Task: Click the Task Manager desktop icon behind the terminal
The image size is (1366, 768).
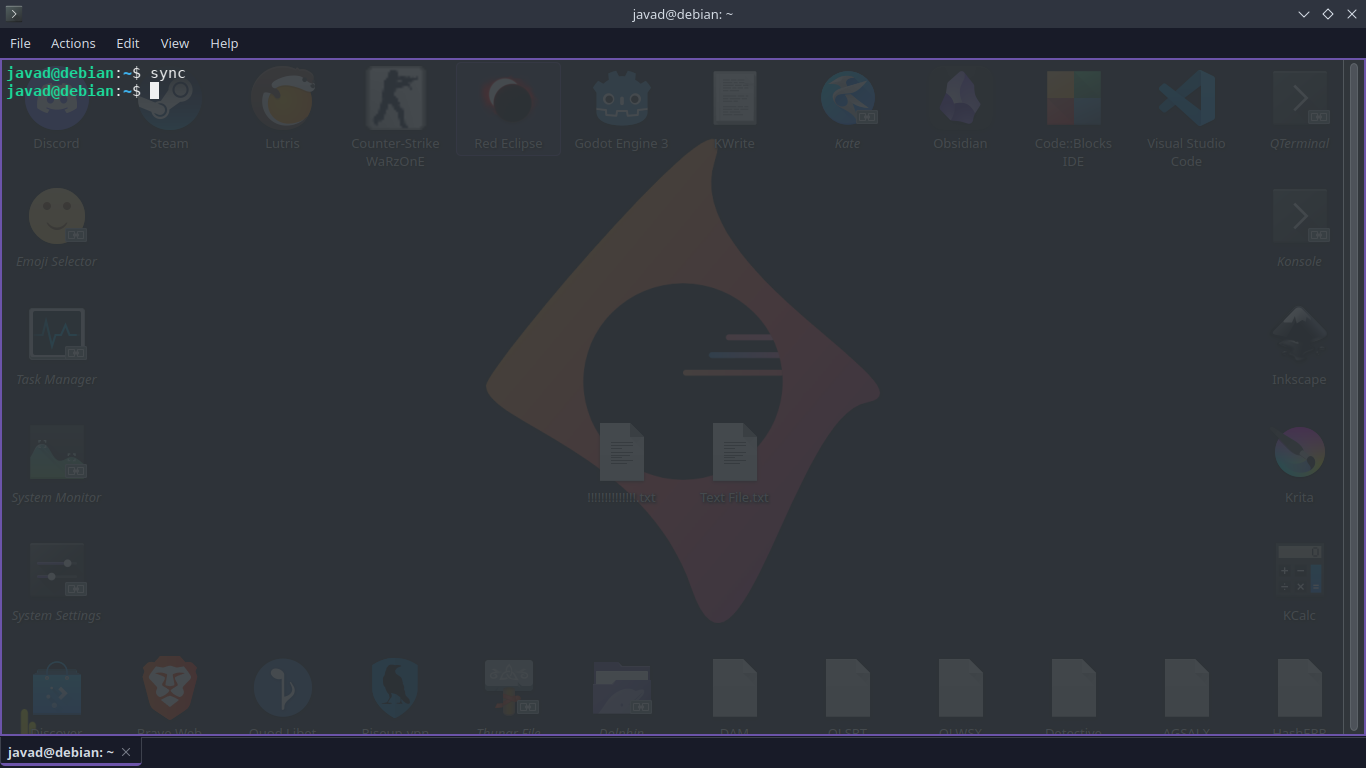Action: tap(56, 334)
